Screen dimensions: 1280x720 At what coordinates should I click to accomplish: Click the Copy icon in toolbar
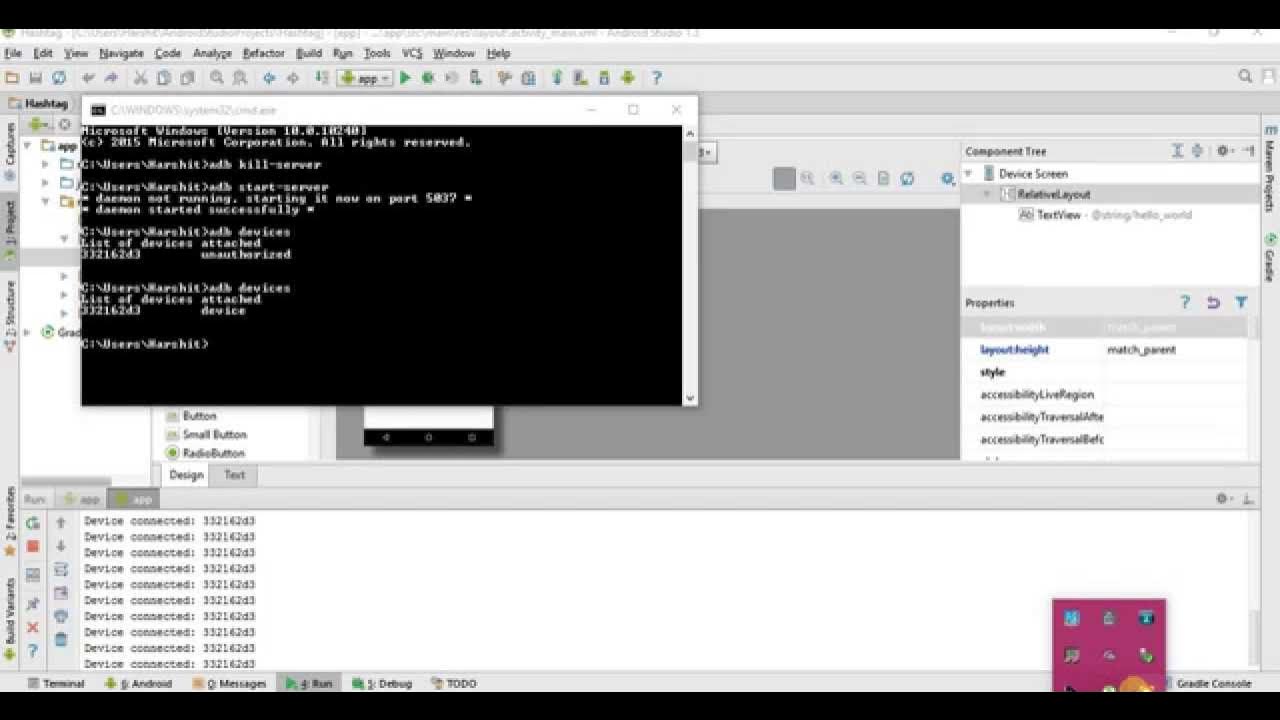point(162,77)
